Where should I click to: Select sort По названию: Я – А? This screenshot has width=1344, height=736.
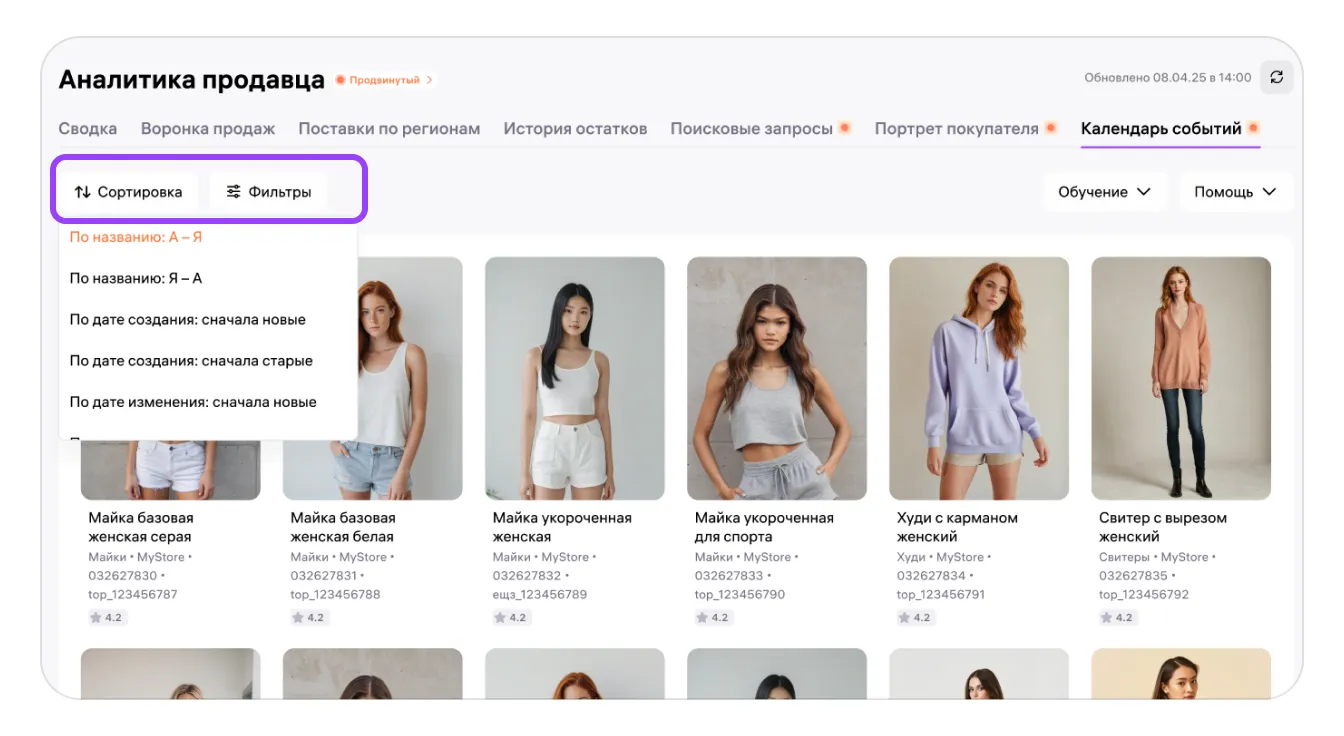click(x=136, y=279)
